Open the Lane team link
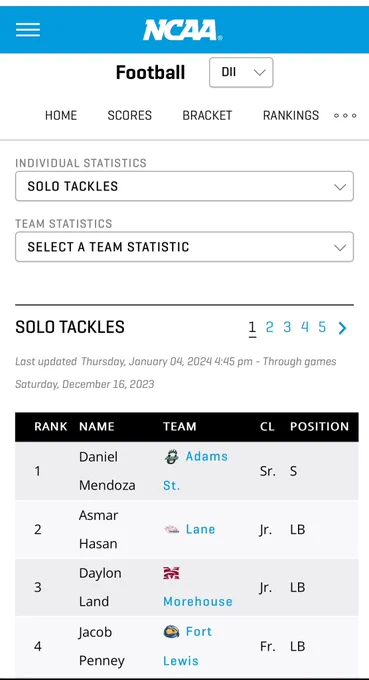 click(x=200, y=529)
